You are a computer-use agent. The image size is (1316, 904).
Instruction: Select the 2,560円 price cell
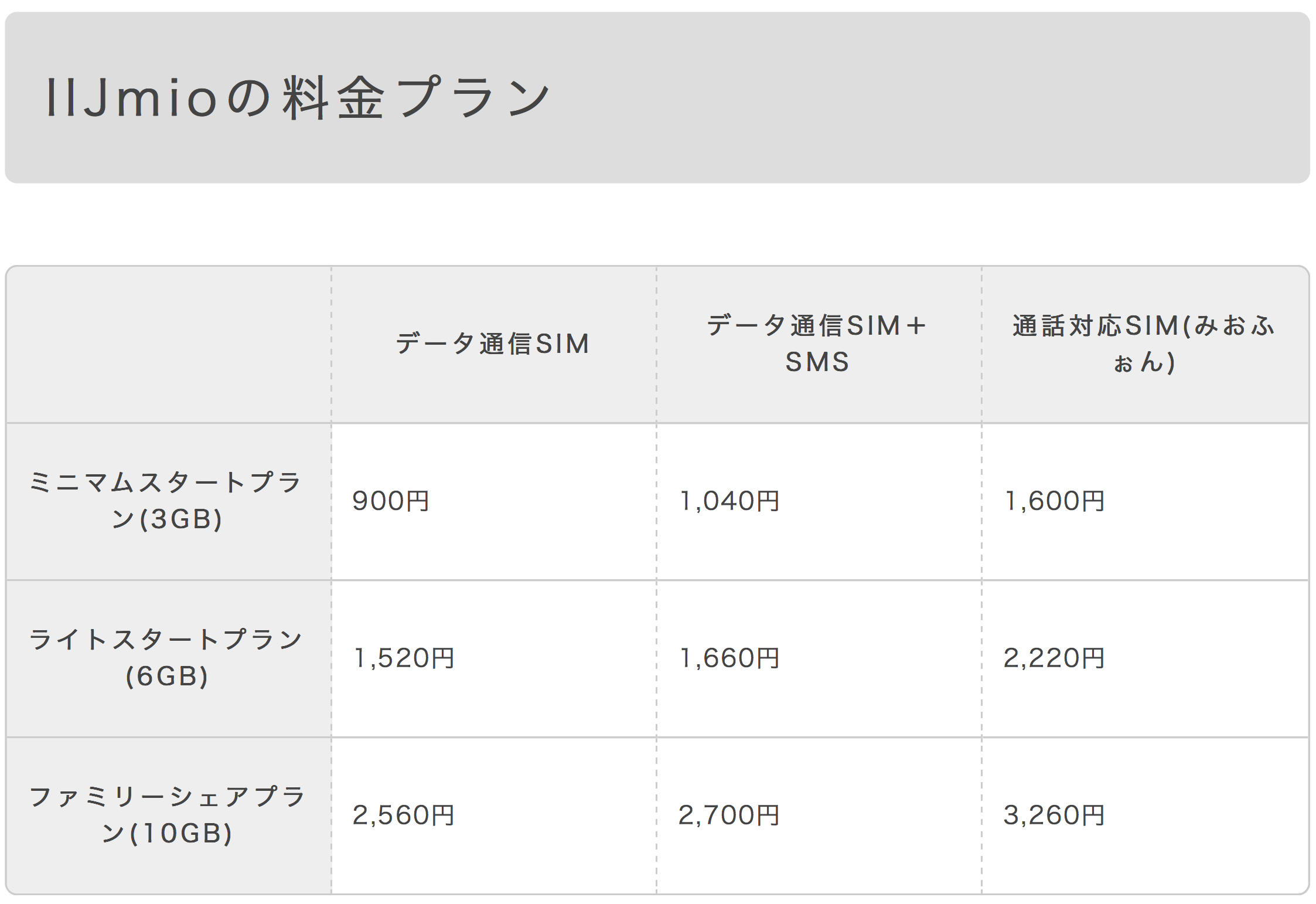[493, 815]
